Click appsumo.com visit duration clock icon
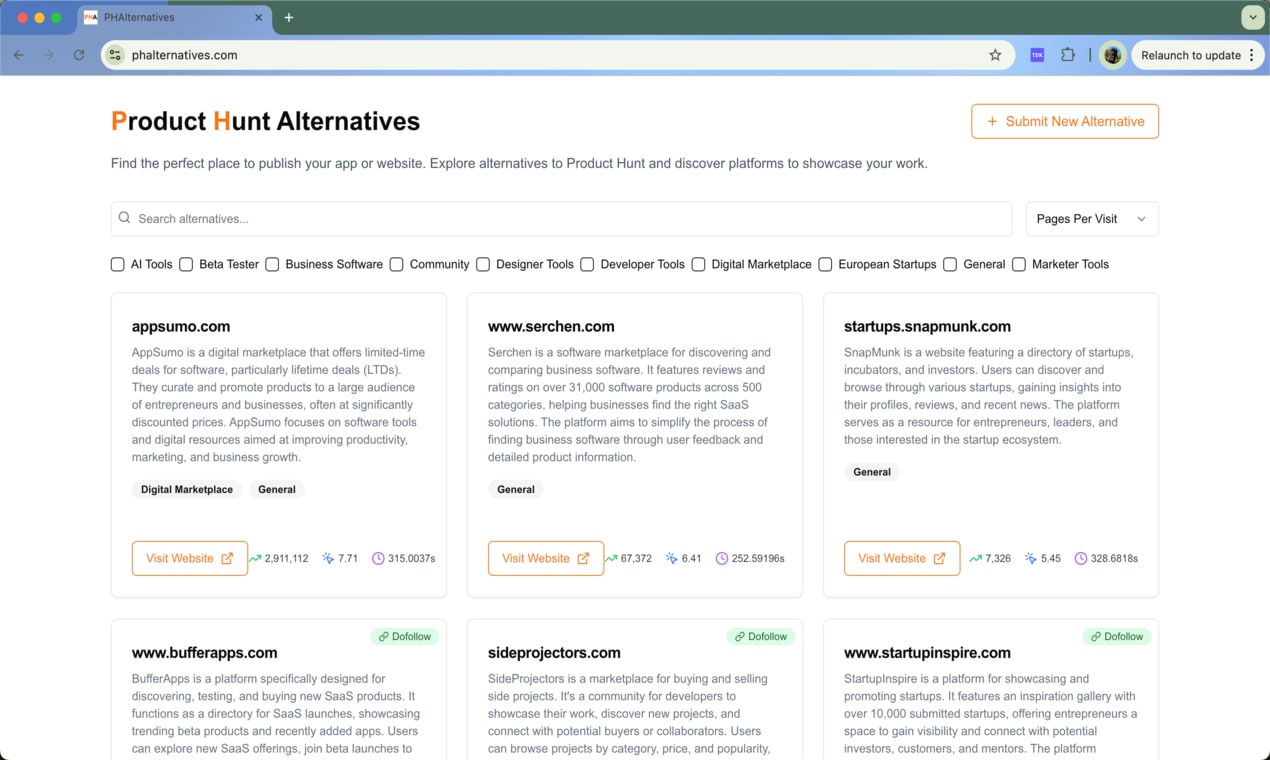This screenshot has height=760, width=1270. click(378, 558)
